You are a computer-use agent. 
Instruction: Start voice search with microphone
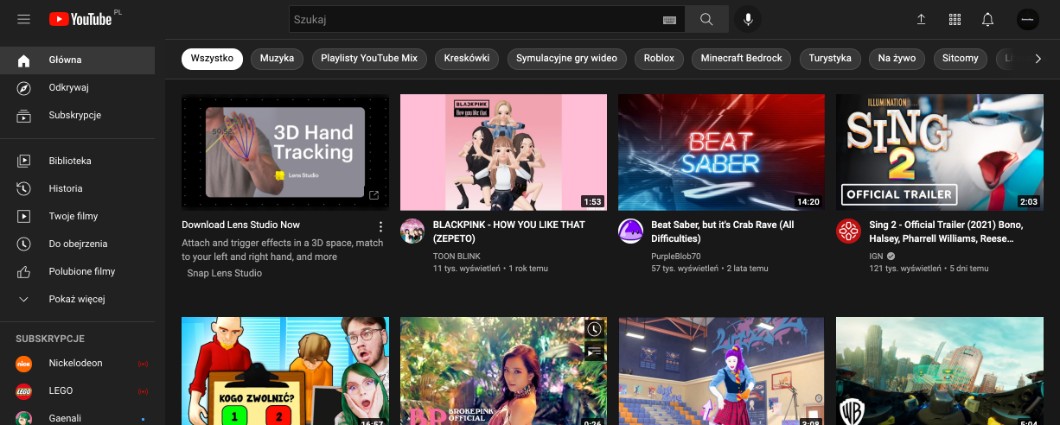(x=747, y=20)
